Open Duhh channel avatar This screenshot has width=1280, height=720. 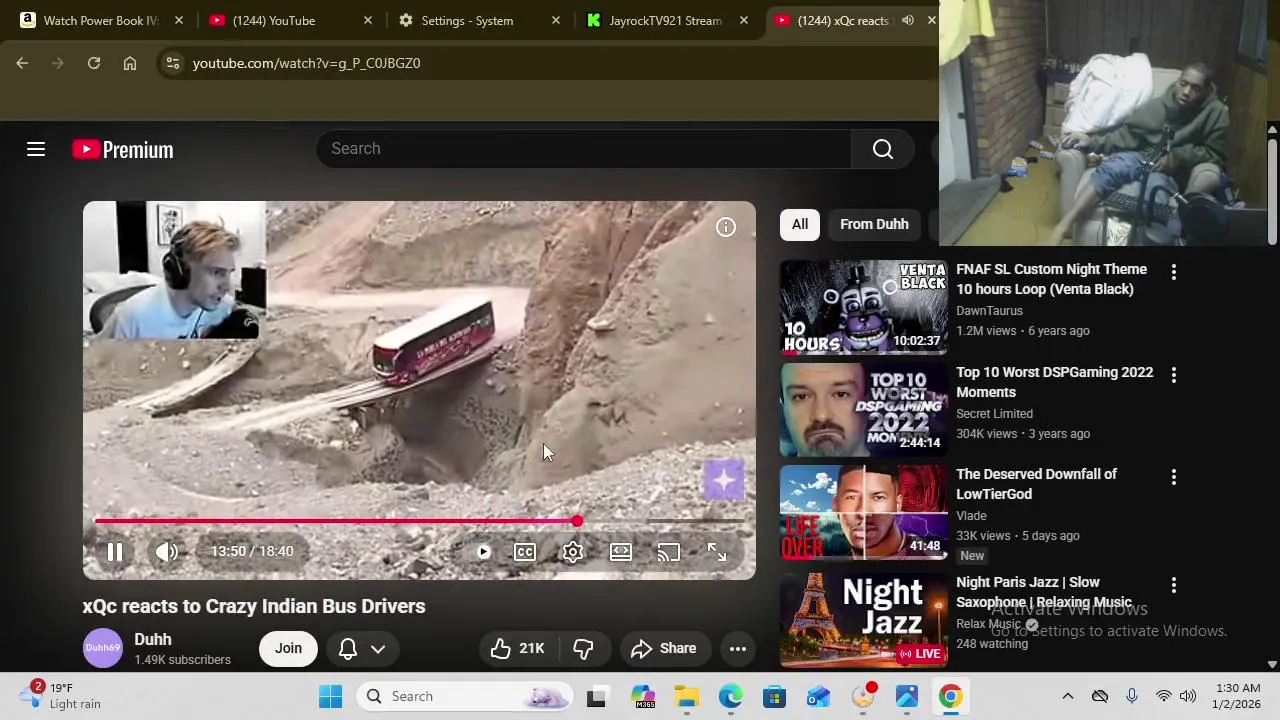[x=102, y=648]
